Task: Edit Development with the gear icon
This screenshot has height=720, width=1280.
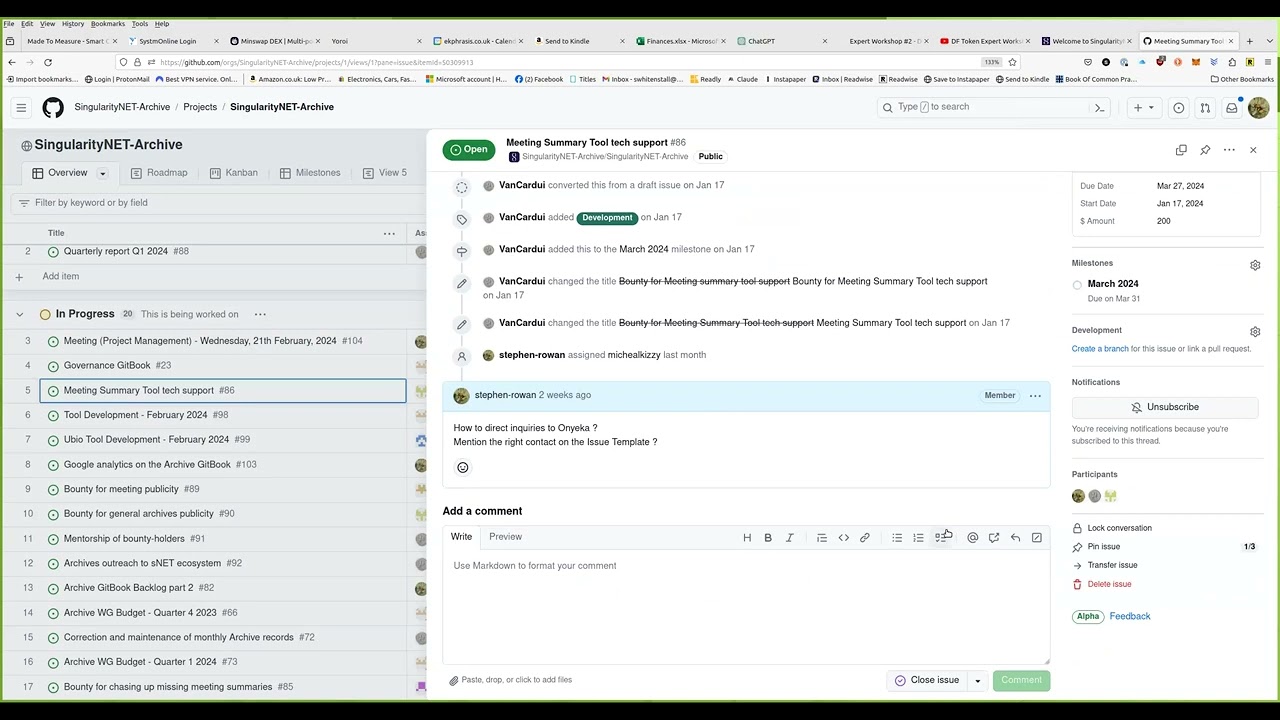Action: point(1255,331)
